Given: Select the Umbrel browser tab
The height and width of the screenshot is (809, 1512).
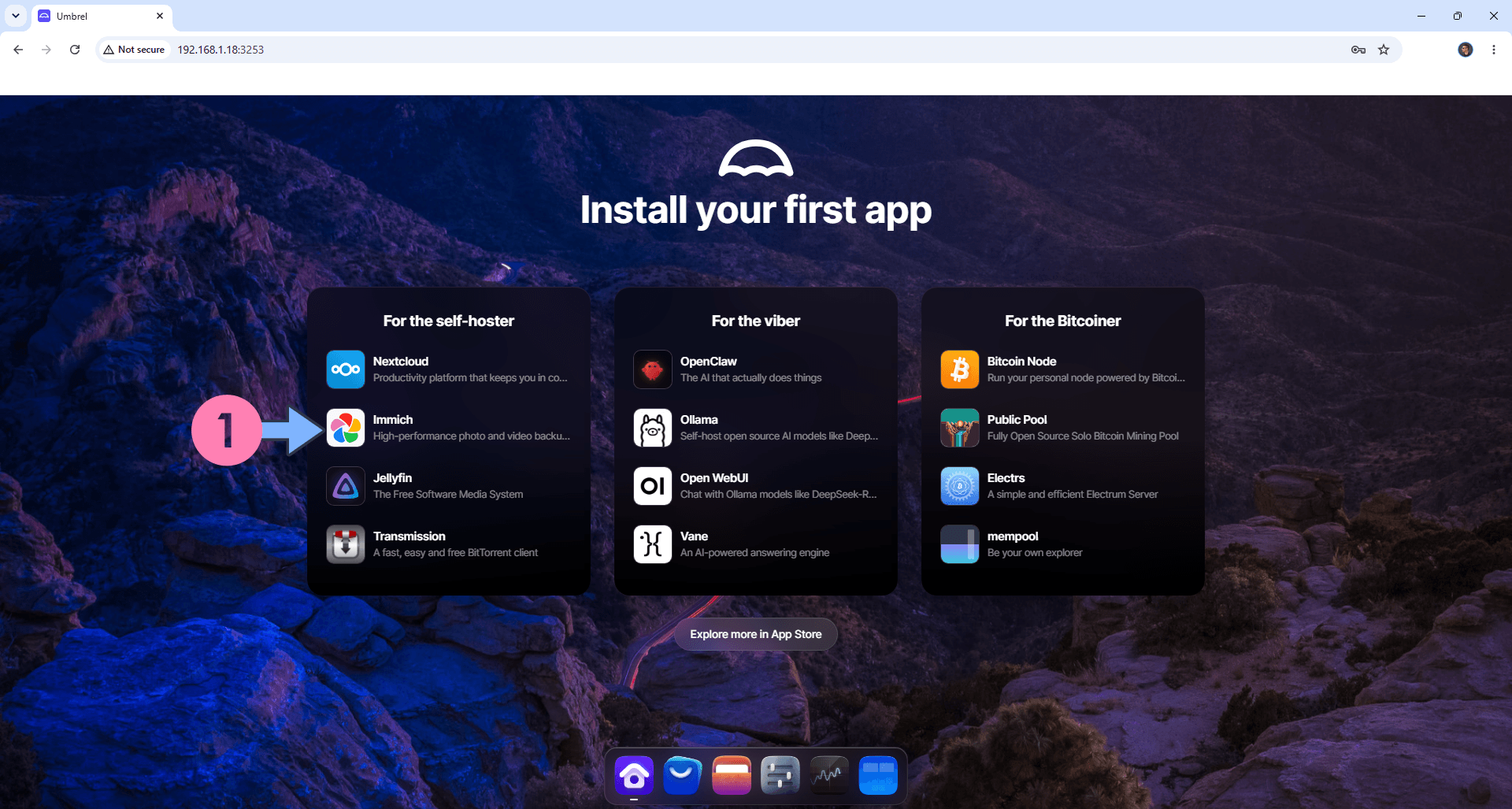Looking at the screenshot, I should point(102,16).
